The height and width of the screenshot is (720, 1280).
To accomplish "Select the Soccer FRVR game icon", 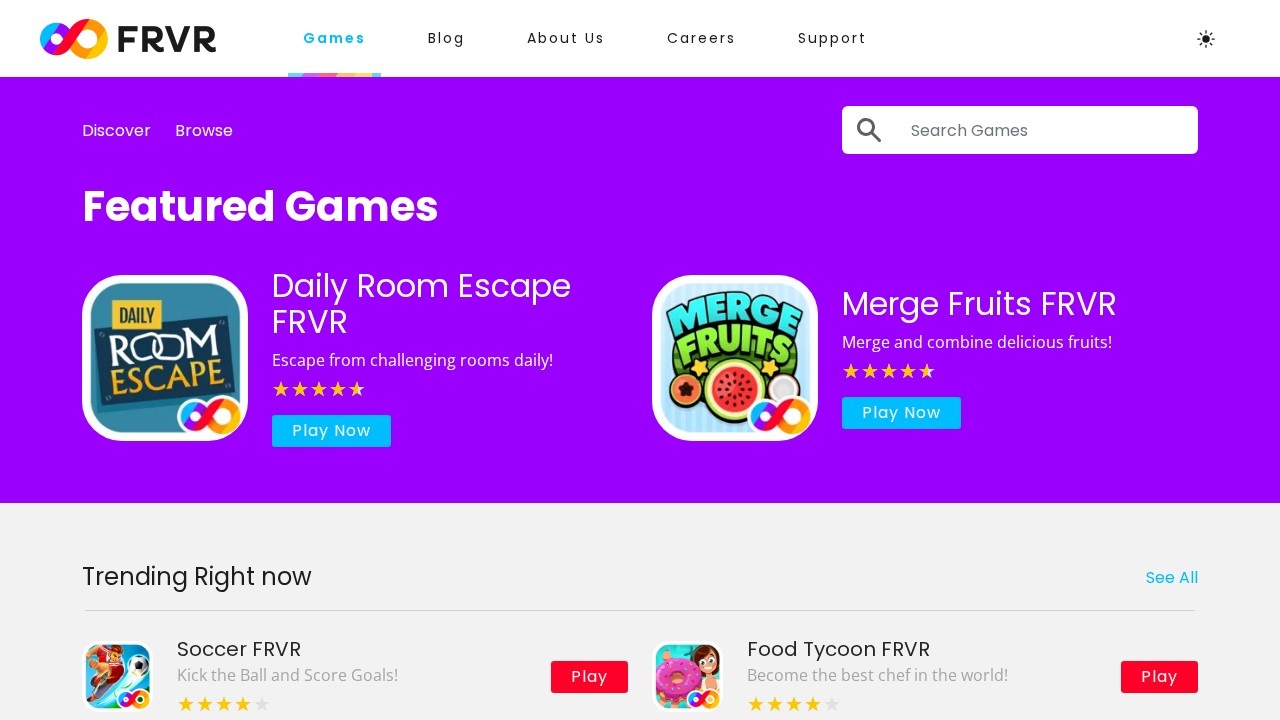I will [x=118, y=676].
